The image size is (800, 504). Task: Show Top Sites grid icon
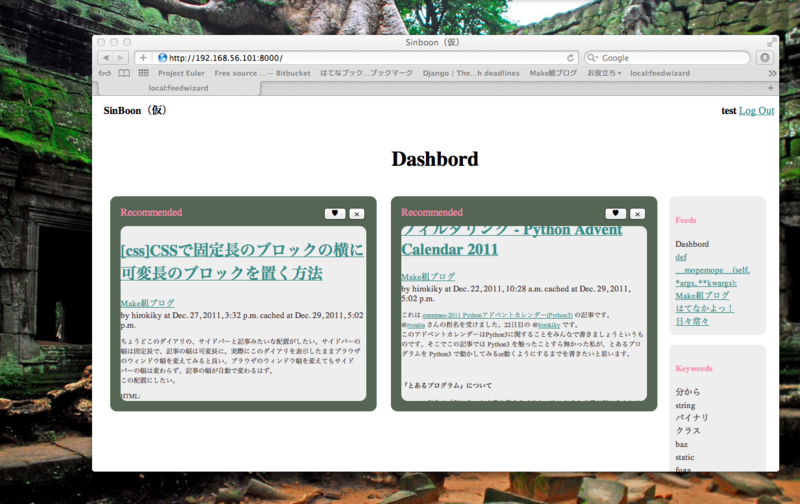click(x=144, y=73)
